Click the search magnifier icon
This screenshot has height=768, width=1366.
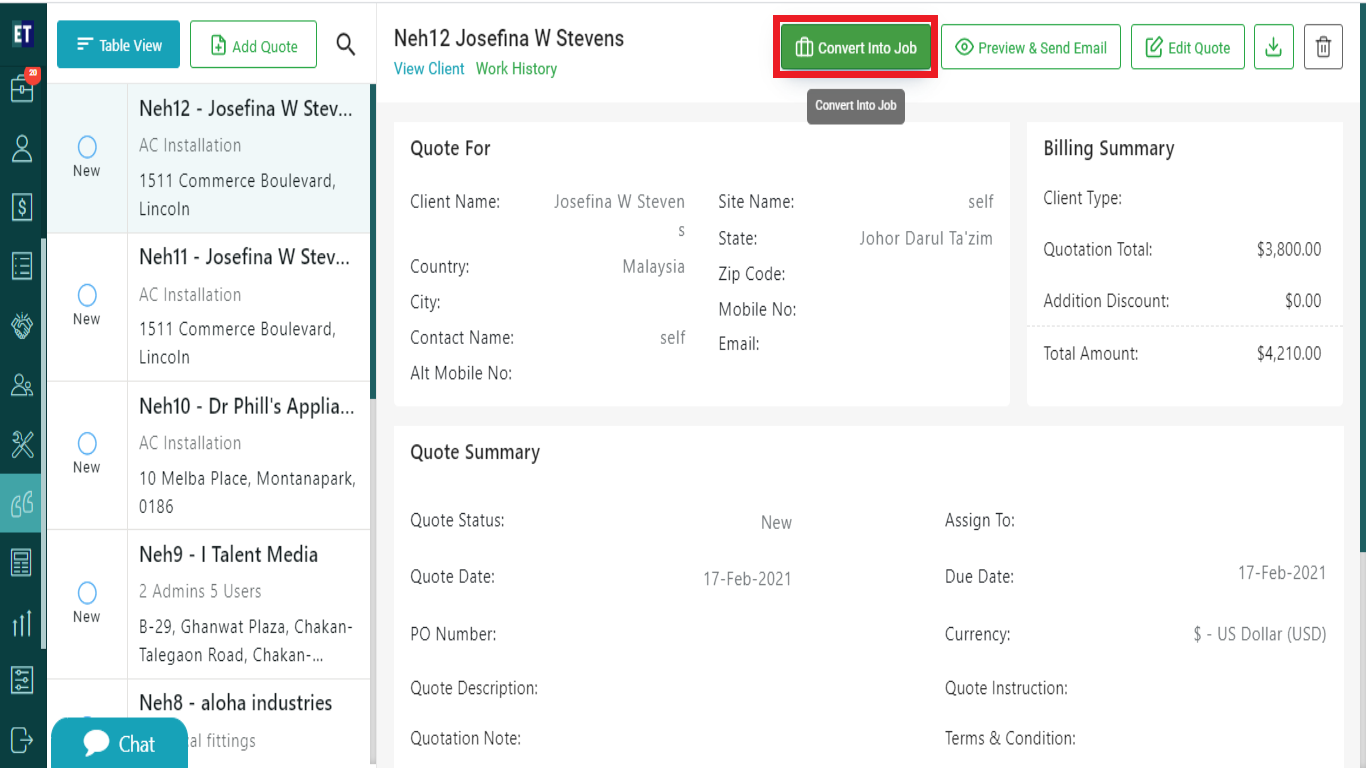(346, 44)
